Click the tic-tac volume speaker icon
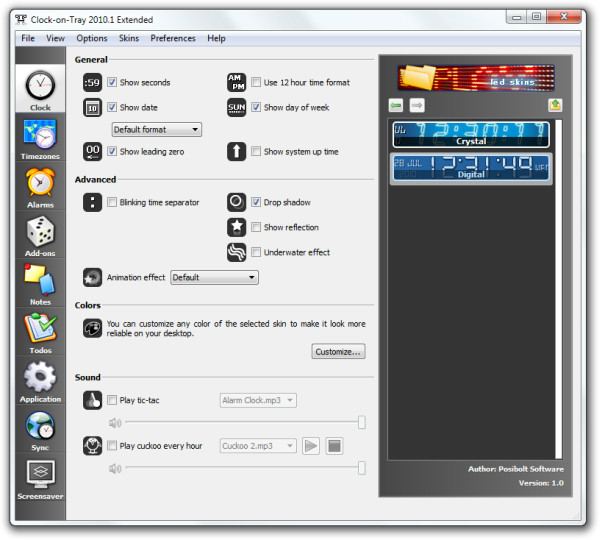Screen dimensions: 600x540 coord(115,423)
